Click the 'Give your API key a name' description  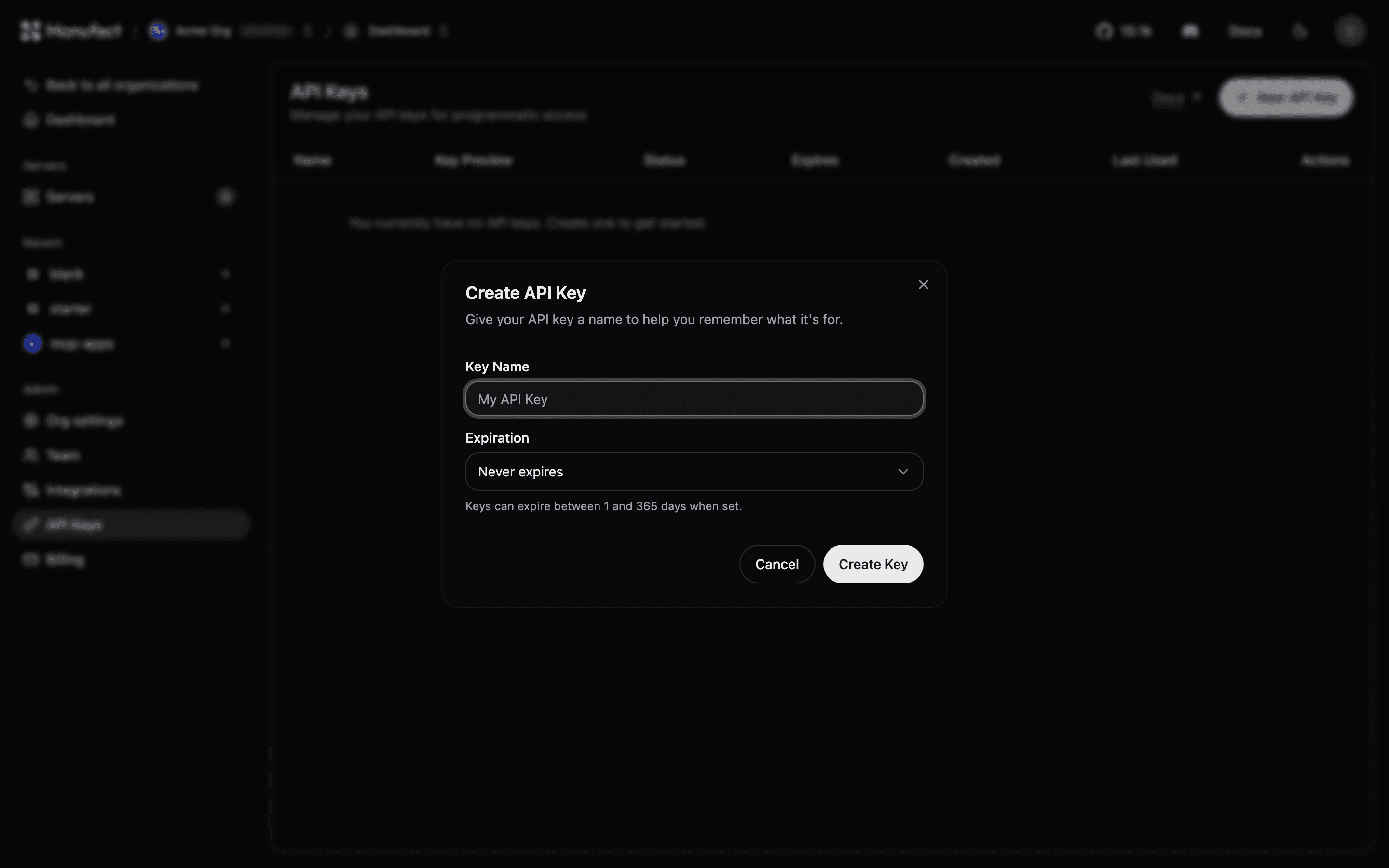pyautogui.click(x=654, y=319)
